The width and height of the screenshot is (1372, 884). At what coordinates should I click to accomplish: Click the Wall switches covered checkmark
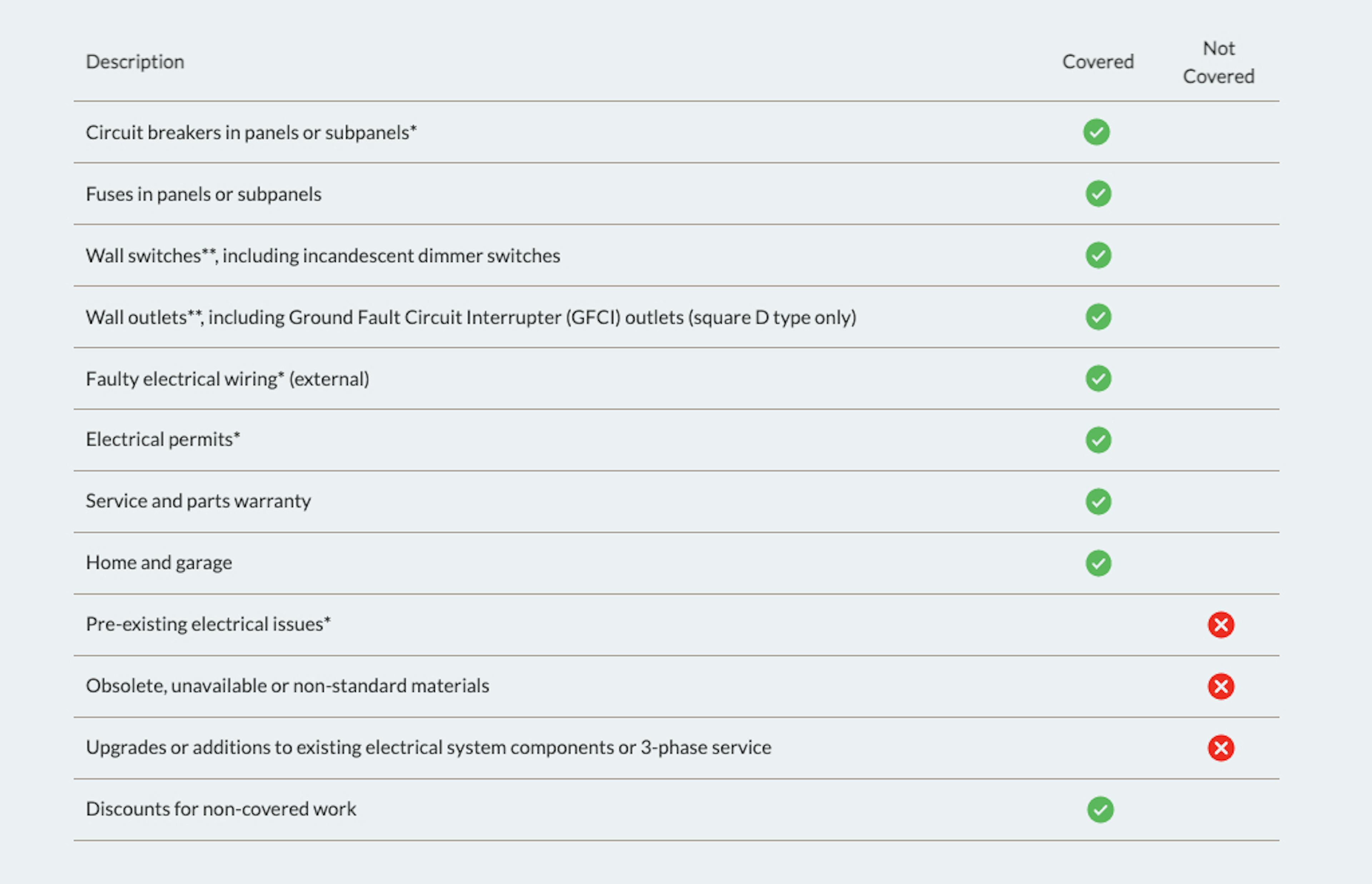1098,255
